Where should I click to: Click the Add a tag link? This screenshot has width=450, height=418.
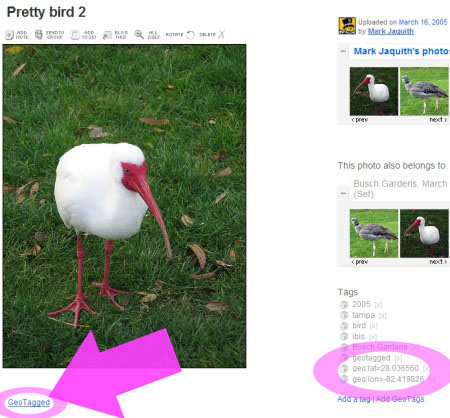[x=354, y=399]
